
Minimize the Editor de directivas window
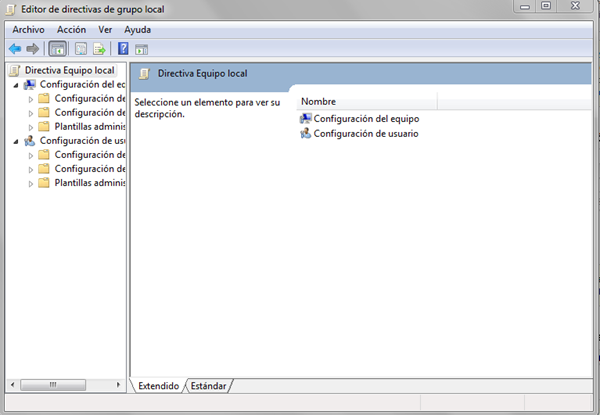click(525, 7)
